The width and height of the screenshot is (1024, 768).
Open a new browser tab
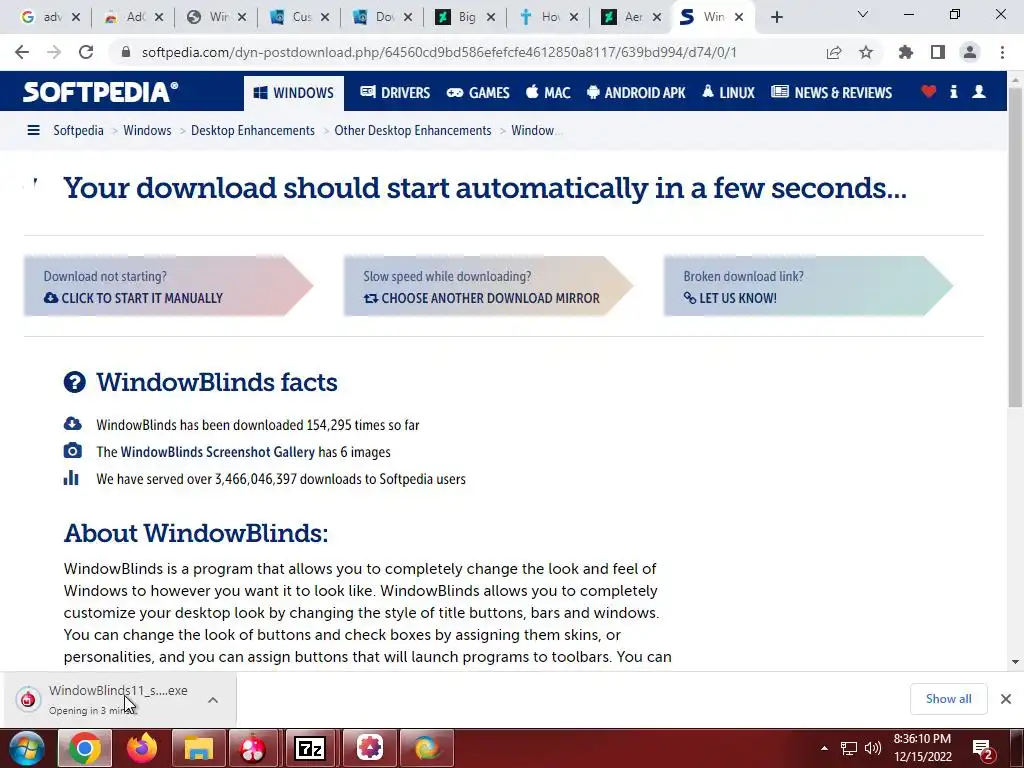point(776,17)
